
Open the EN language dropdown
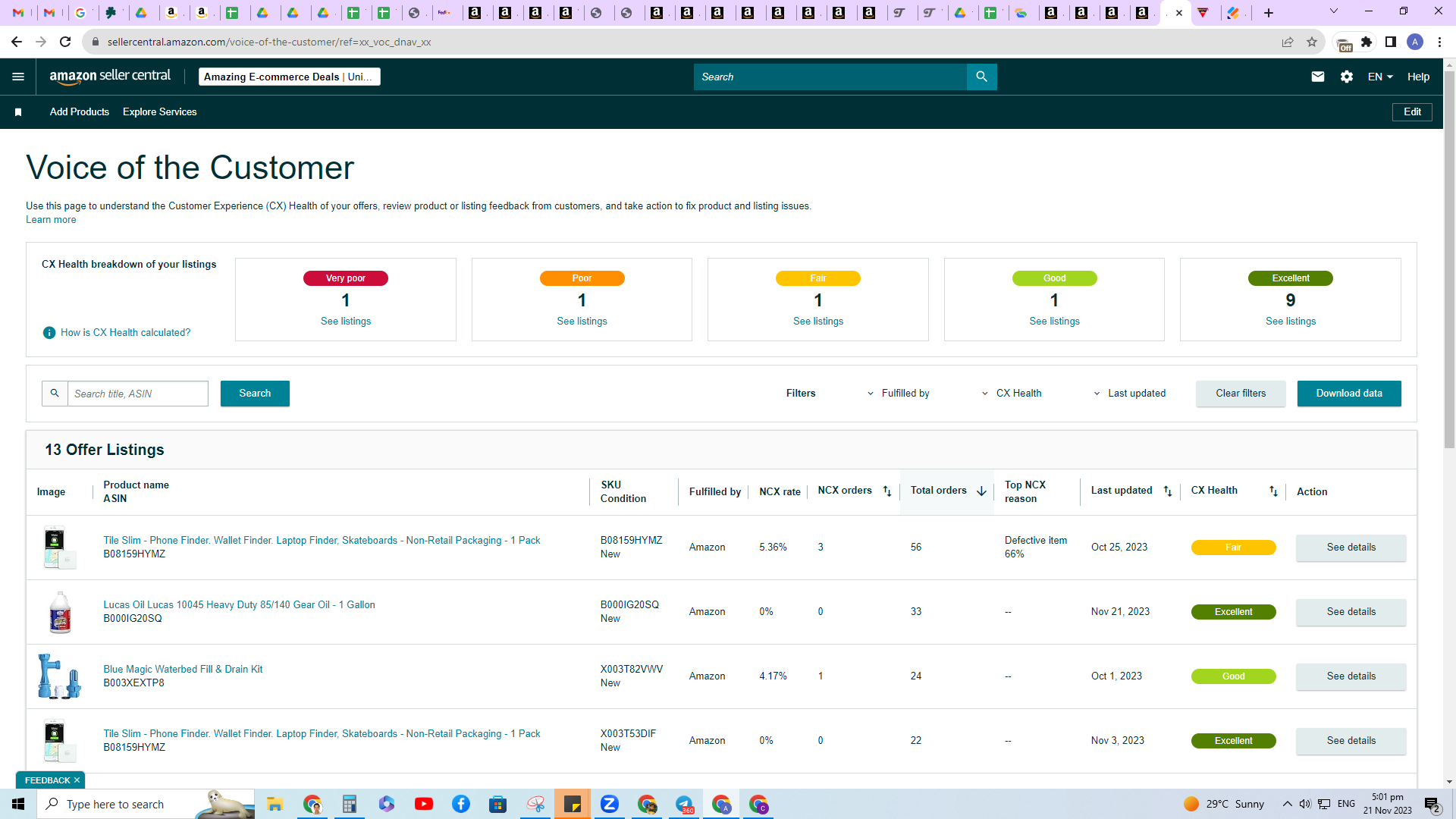tap(1380, 77)
